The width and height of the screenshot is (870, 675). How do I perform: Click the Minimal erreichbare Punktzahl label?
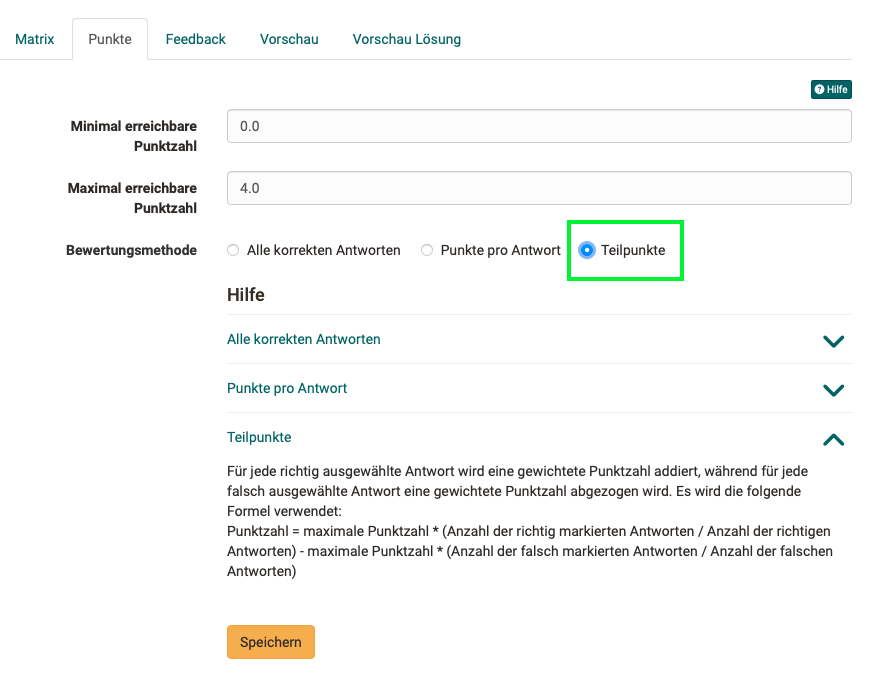[133, 136]
